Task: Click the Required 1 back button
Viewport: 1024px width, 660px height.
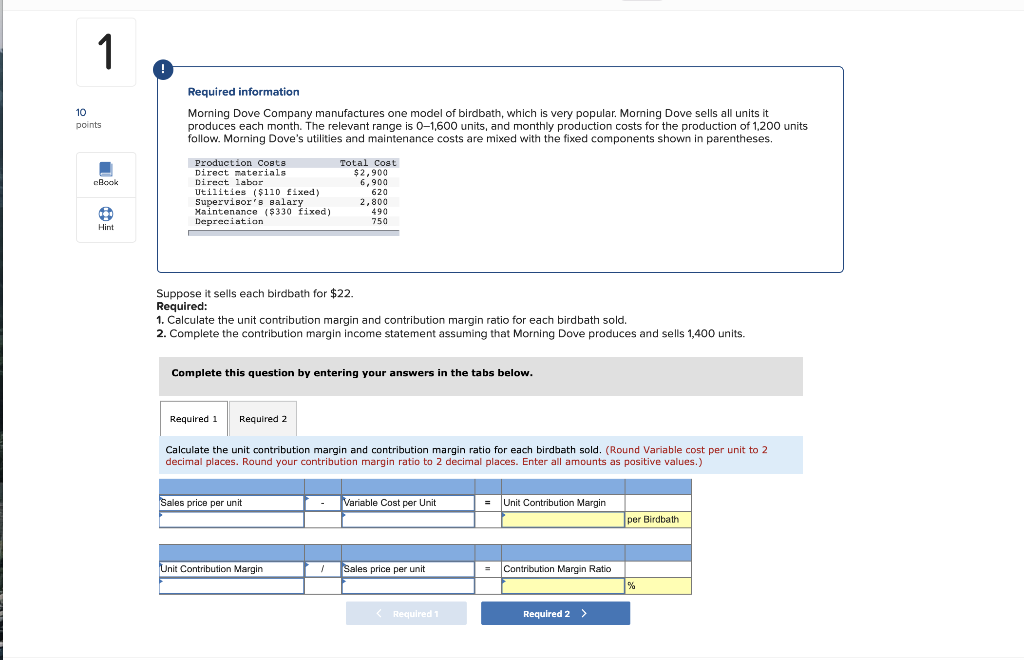Action: (406, 613)
